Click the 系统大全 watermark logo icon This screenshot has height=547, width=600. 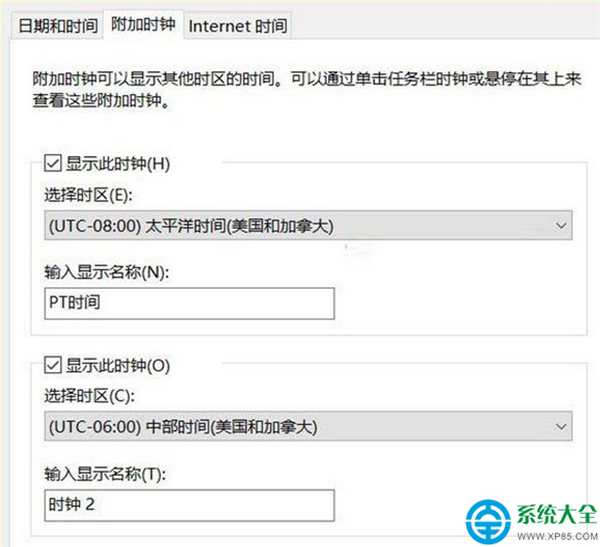[x=488, y=521]
